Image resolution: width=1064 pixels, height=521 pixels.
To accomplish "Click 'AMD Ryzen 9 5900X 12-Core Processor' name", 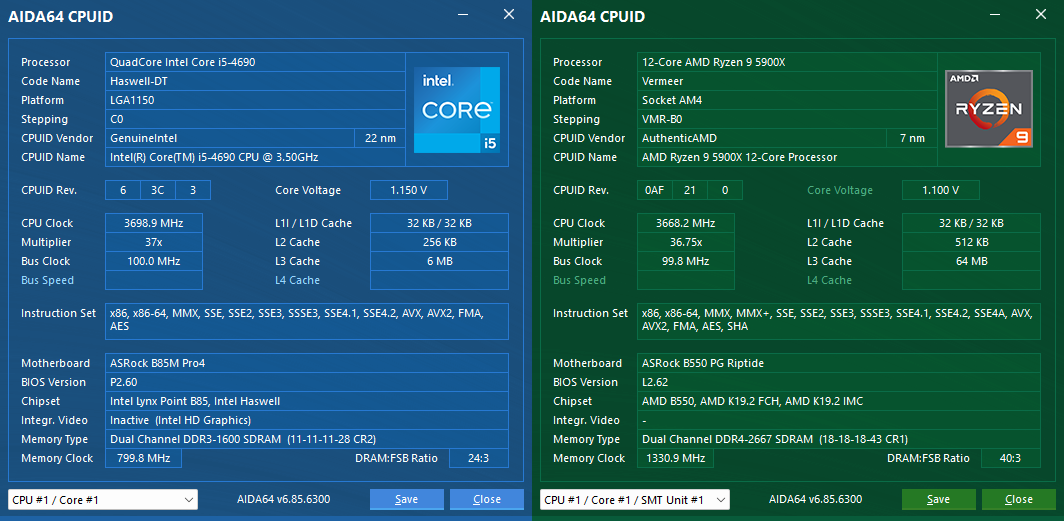I will (x=787, y=157).
